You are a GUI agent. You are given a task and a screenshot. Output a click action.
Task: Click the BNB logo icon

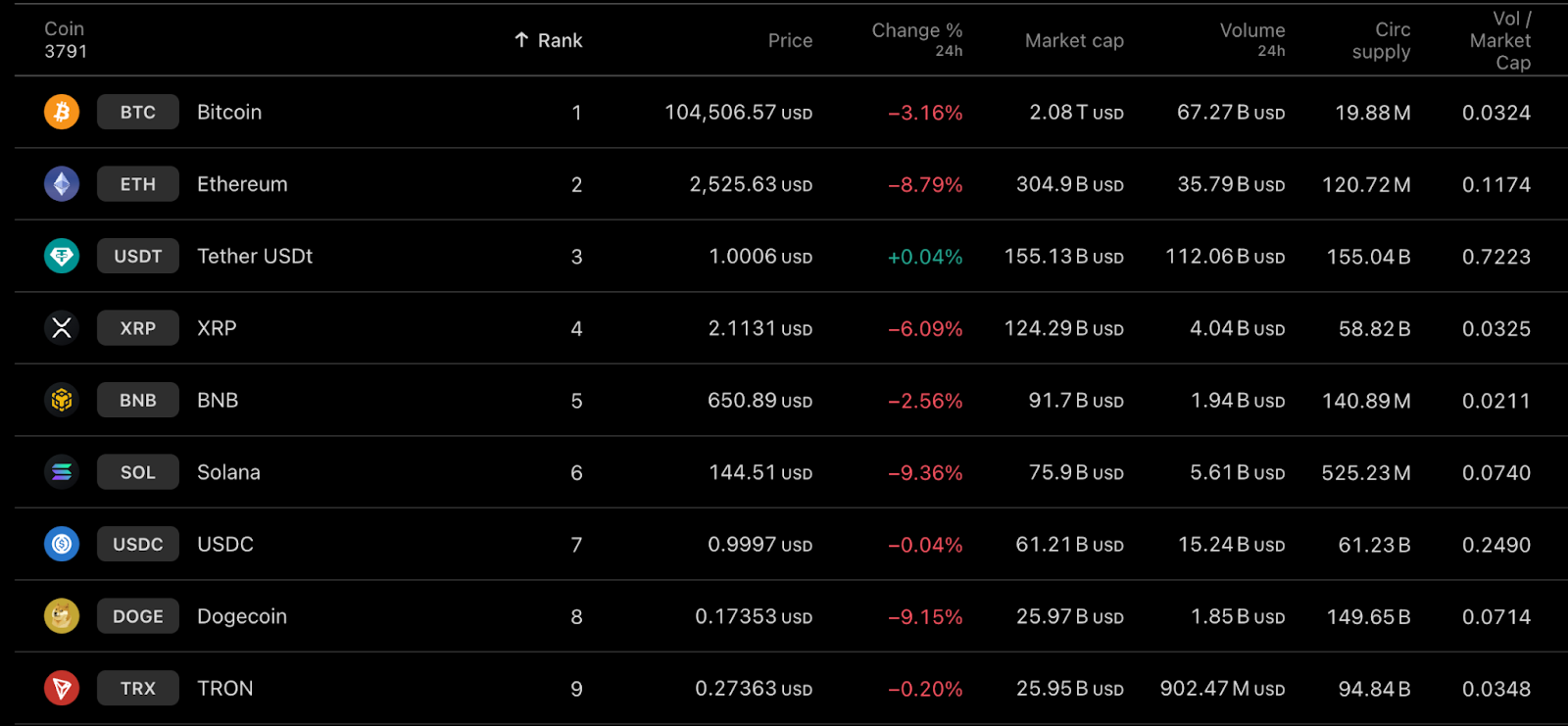click(x=62, y=400)
